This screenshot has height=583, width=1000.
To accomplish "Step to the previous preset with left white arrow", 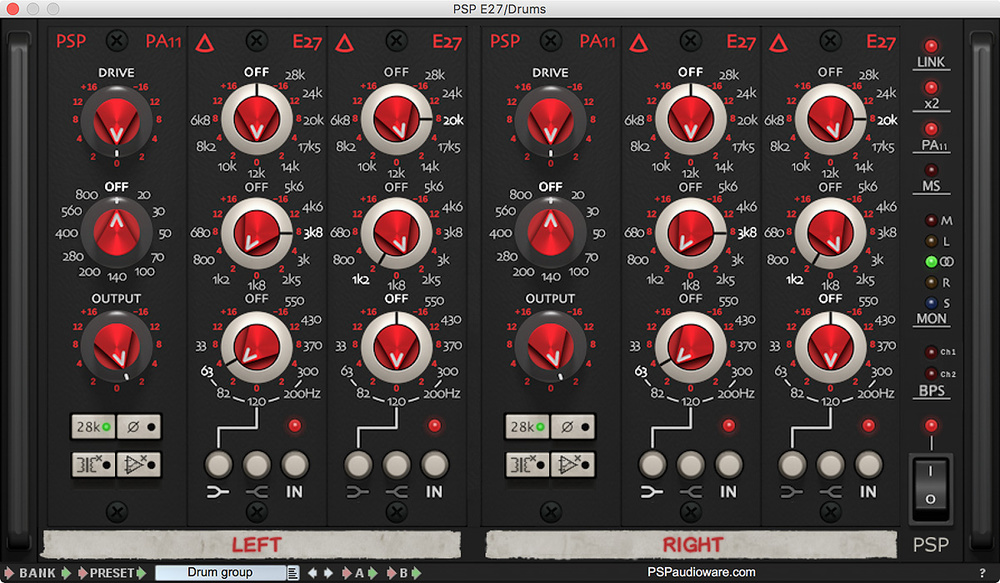I will coord(312,573).
